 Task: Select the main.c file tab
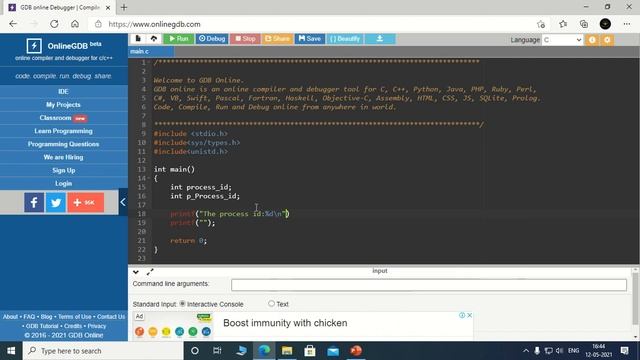[x=151, y=51]
